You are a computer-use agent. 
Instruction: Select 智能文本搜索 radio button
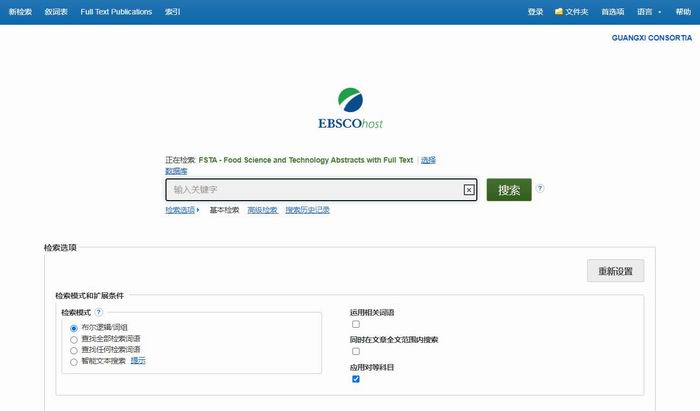[74, 362]
